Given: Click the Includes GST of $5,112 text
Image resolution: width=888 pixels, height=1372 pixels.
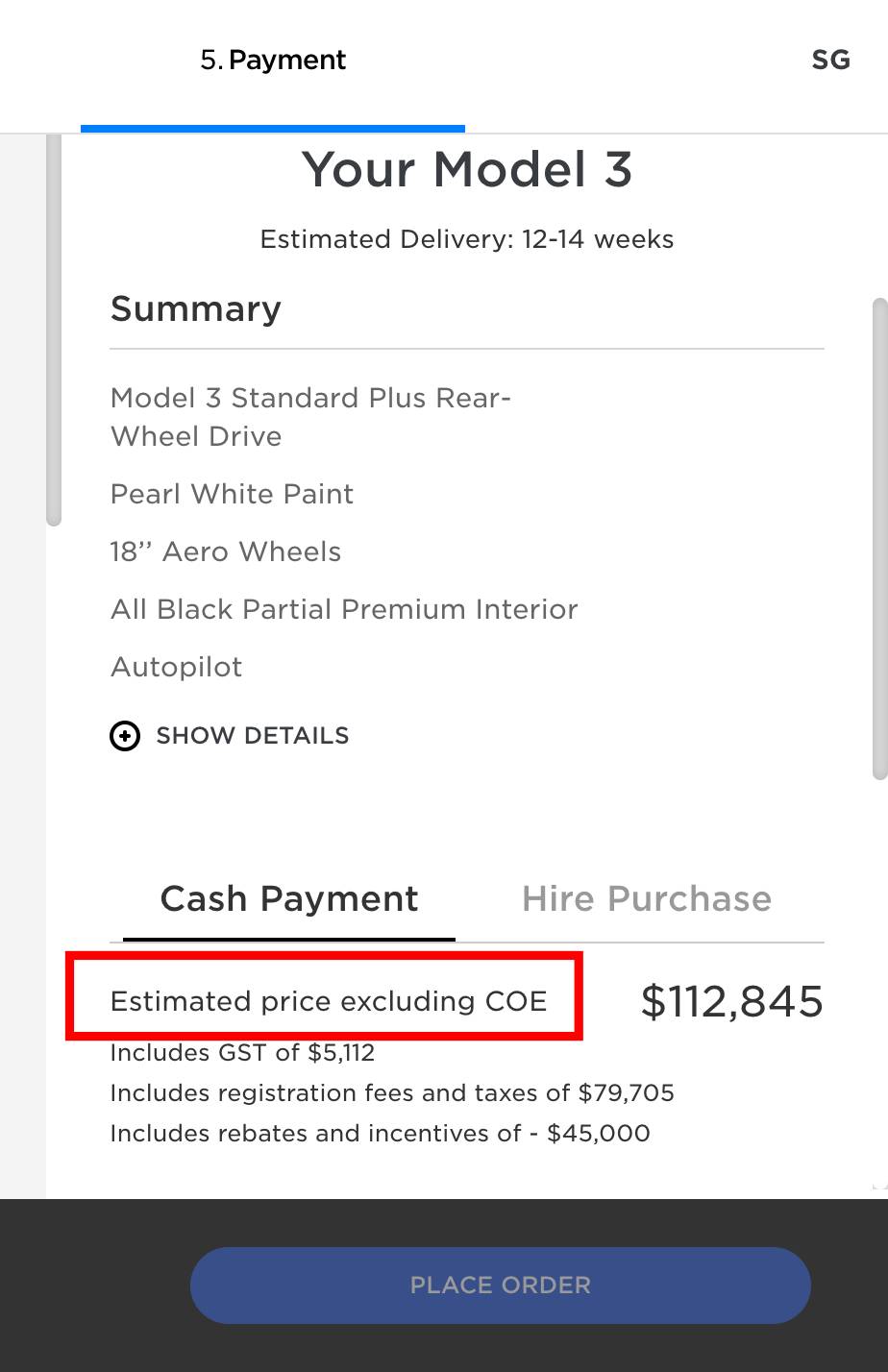Looking at the screenshot, I should click(x=244, y=1053).
